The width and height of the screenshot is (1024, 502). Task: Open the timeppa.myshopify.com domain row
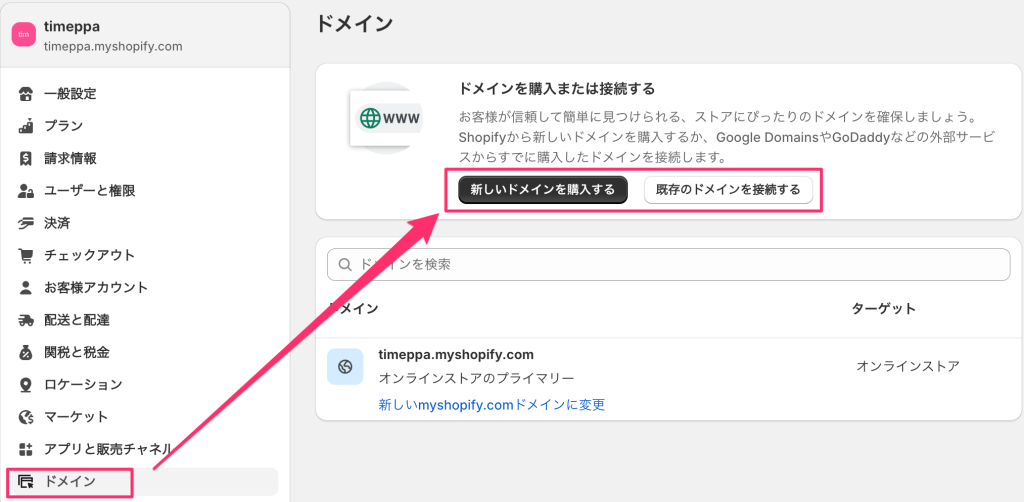[669, 379]
